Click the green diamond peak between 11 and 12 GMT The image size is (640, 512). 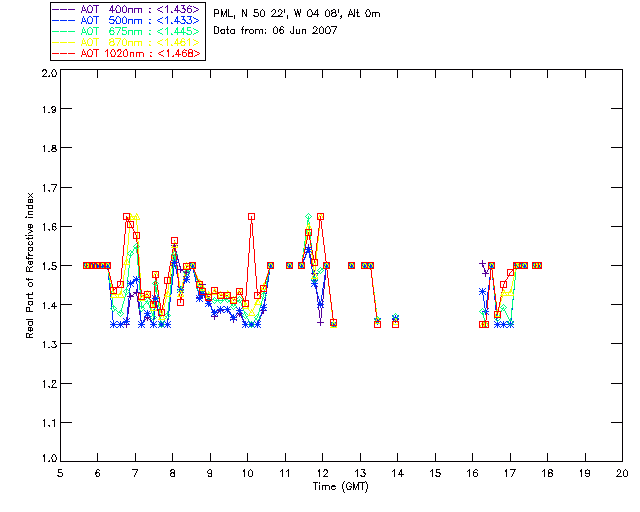(308, 216)
